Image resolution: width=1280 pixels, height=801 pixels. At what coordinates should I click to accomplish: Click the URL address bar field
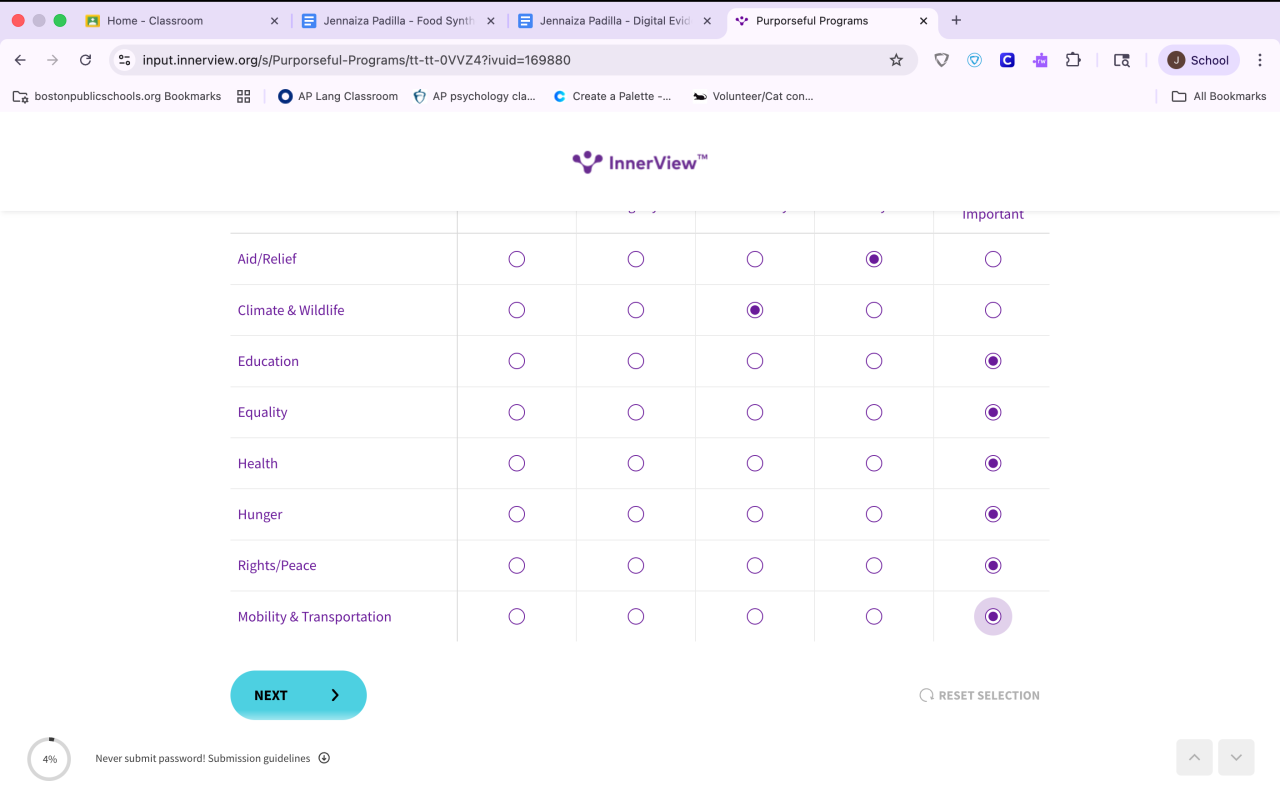[500, 60]
